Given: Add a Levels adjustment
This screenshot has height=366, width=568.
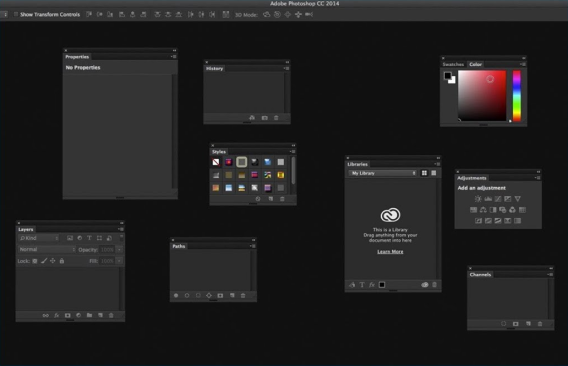Looking at the screenshot, I should [x=488, y=199].
